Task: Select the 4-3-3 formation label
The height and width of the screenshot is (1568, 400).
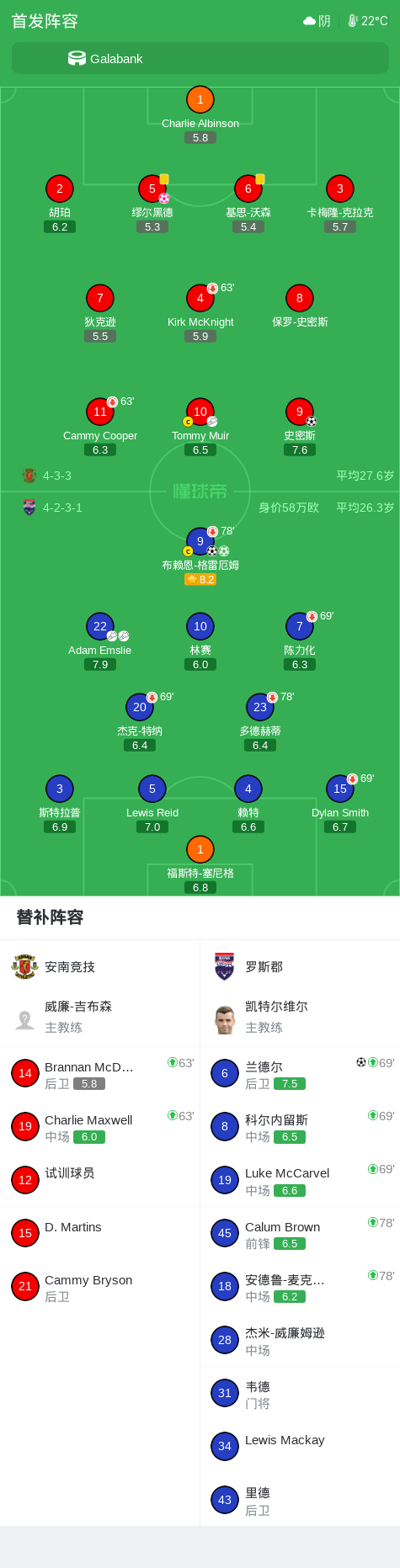Action: click(x=57, y=476)
